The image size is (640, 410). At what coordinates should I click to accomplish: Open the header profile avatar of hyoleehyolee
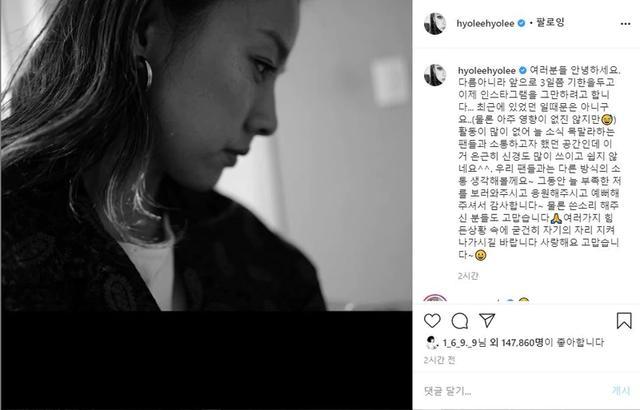point(435,24)
